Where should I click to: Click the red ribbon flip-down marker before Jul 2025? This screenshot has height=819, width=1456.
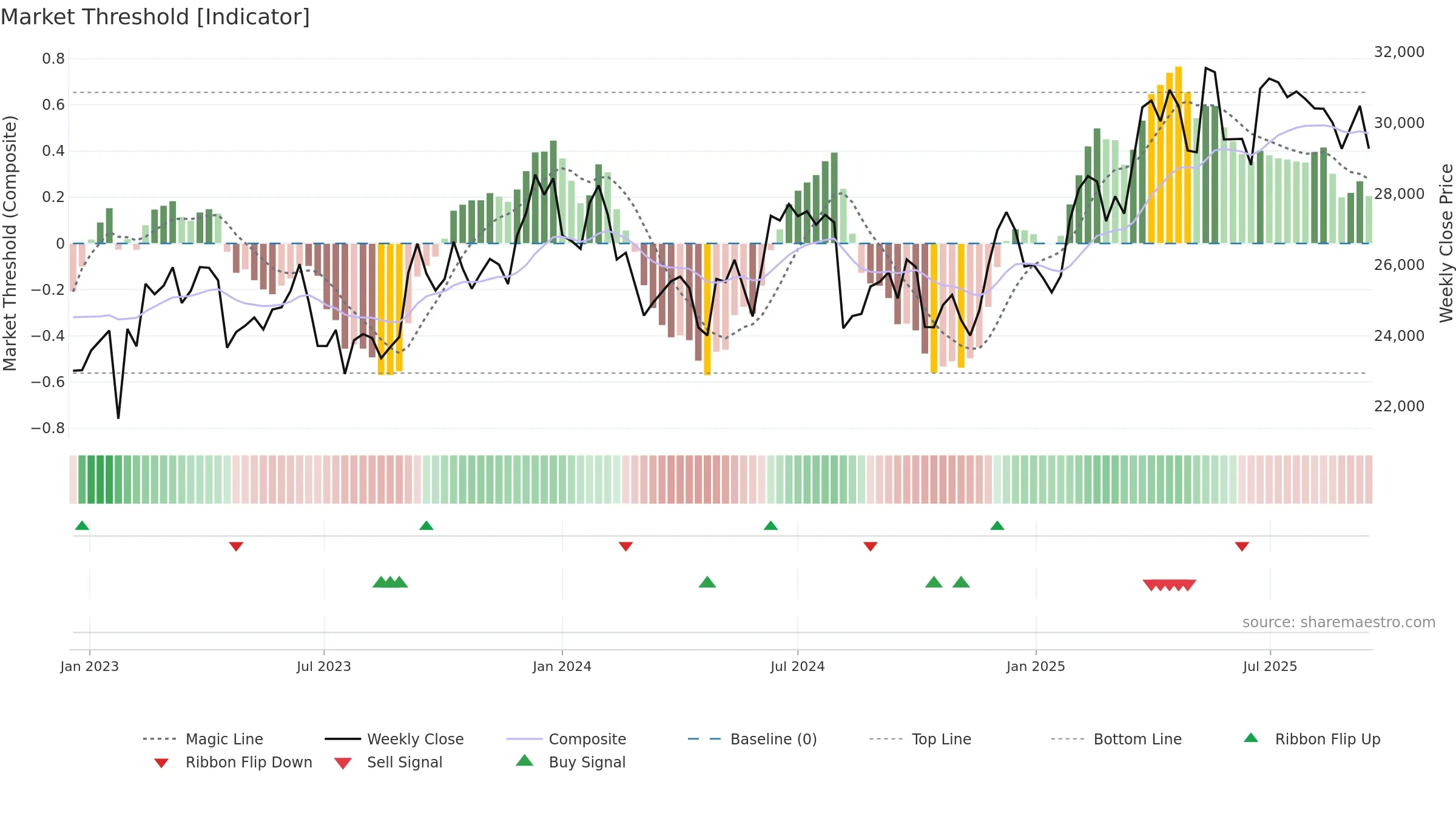[x=1242, y=547]
